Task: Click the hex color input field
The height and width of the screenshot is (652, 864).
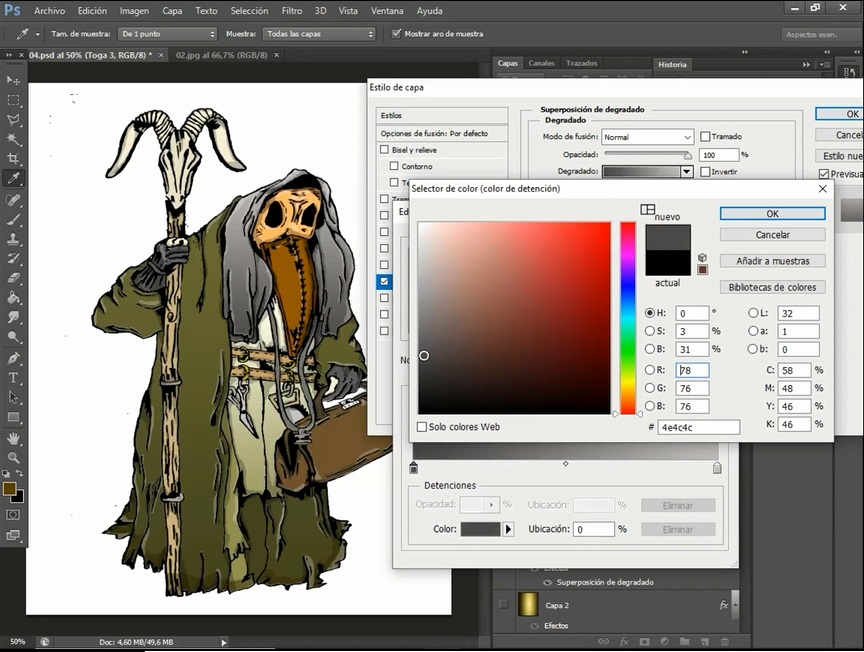Action: click(x=698, y=427)
